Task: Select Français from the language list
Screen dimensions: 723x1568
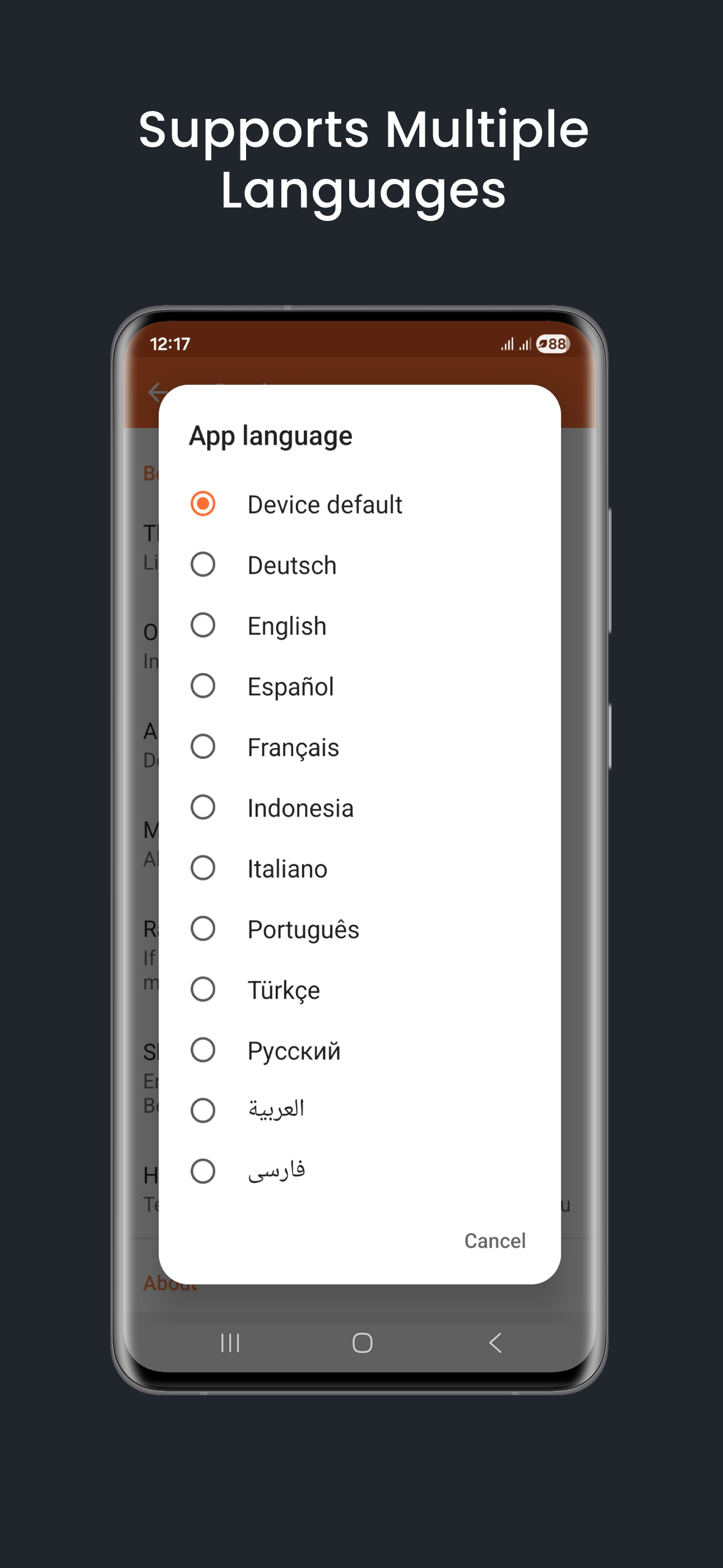Action: click(203, 747)
